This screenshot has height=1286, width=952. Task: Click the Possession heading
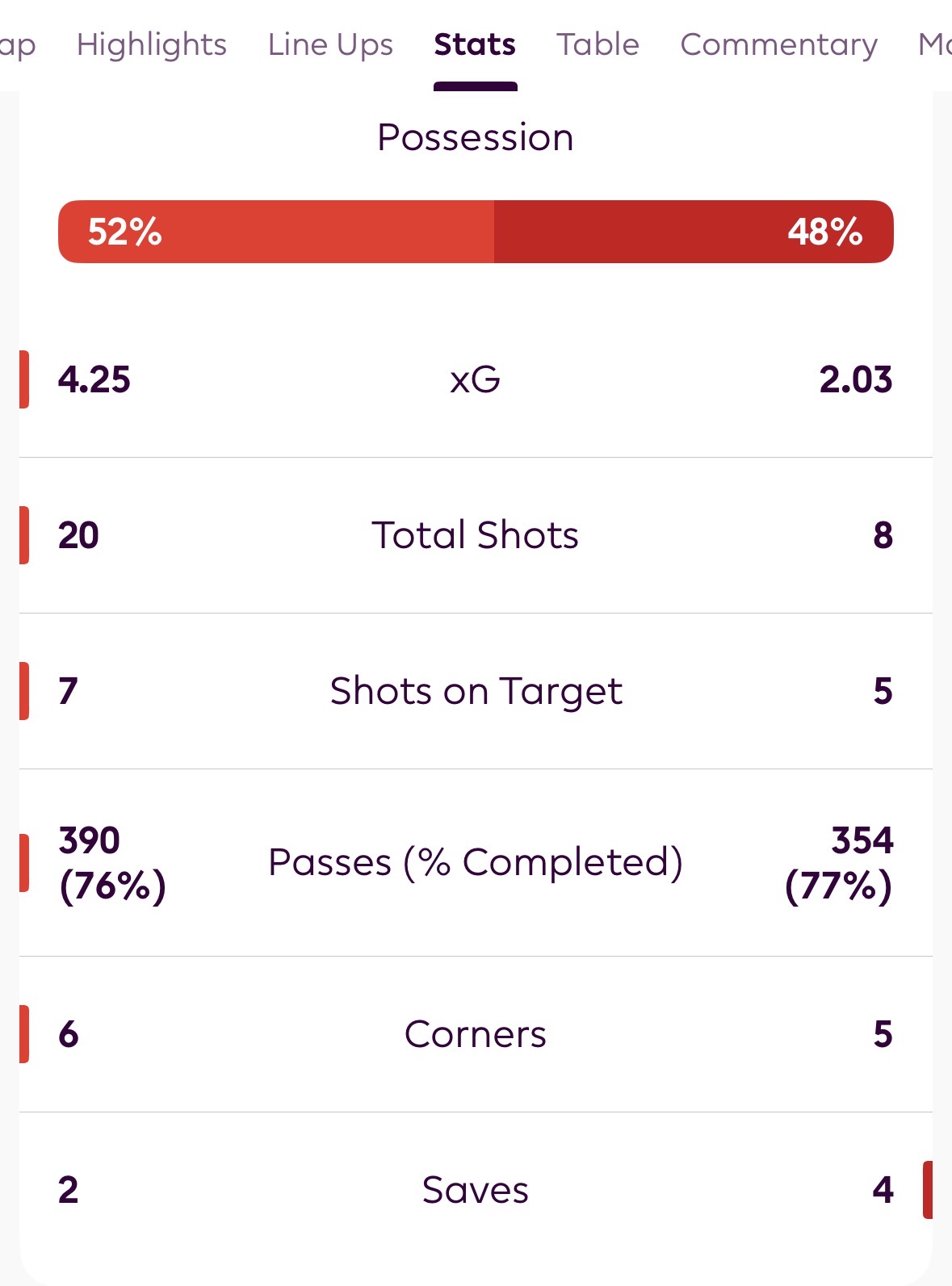click(476, 137)
